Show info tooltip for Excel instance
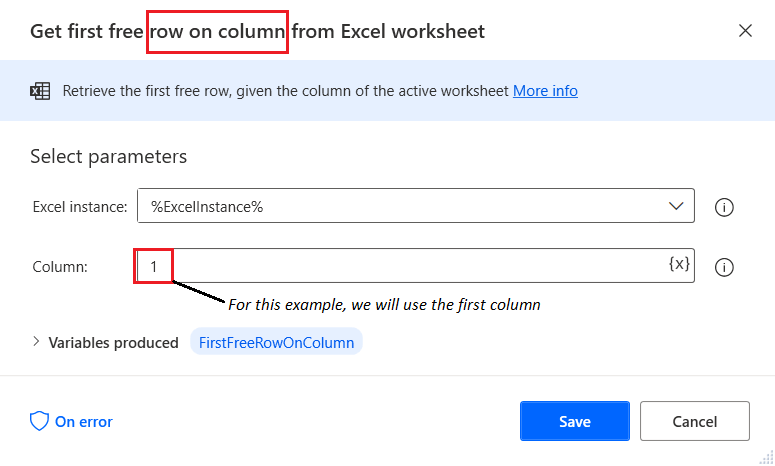This screenshot has width=775, height=466. [x=724, y=207]
